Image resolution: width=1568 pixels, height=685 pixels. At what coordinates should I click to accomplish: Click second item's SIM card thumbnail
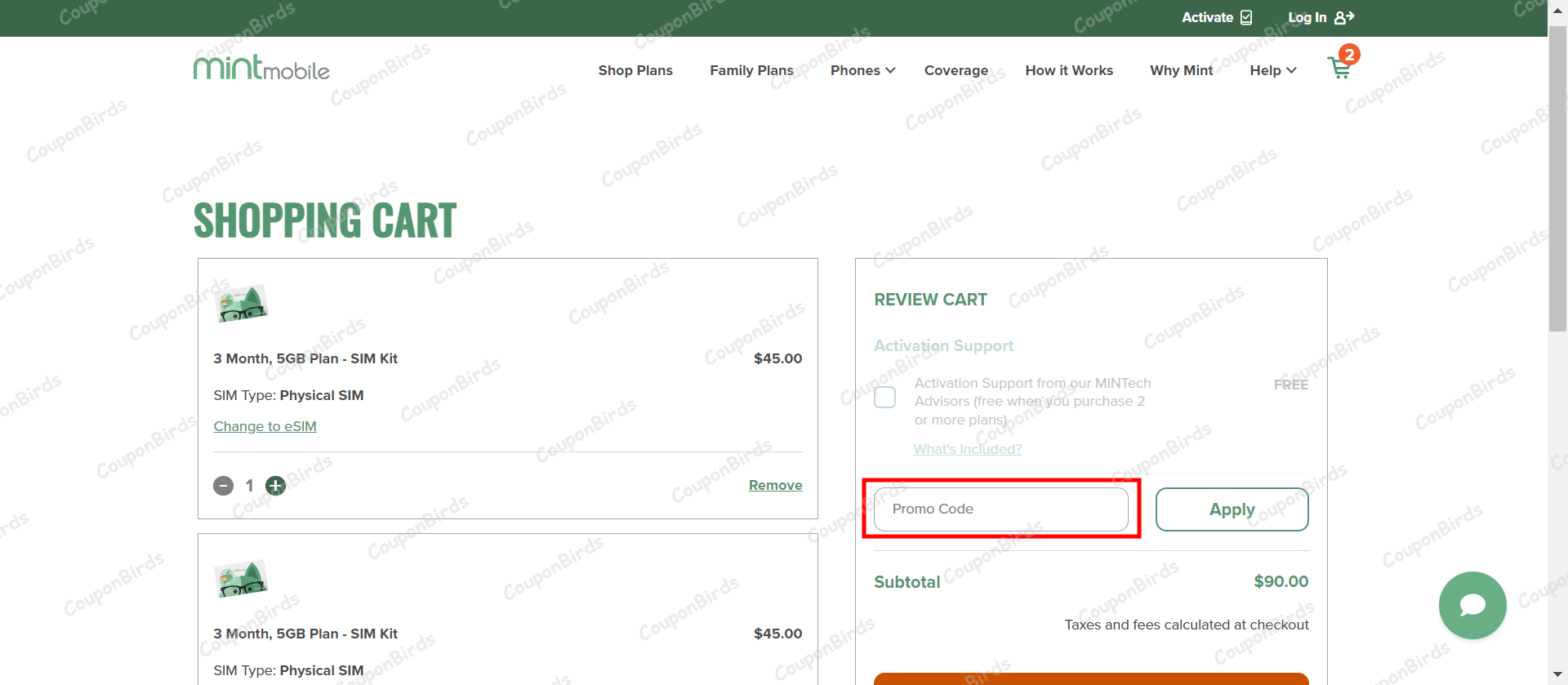(x=241, y=579)
